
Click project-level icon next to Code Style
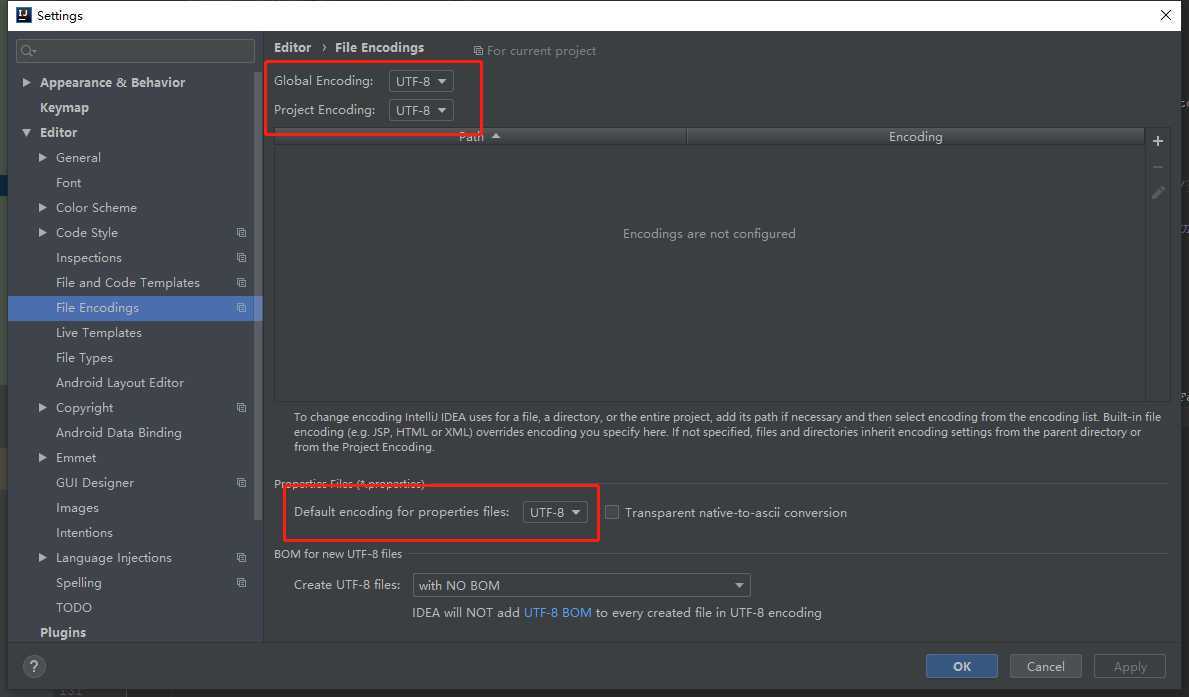tap(241, 233)
